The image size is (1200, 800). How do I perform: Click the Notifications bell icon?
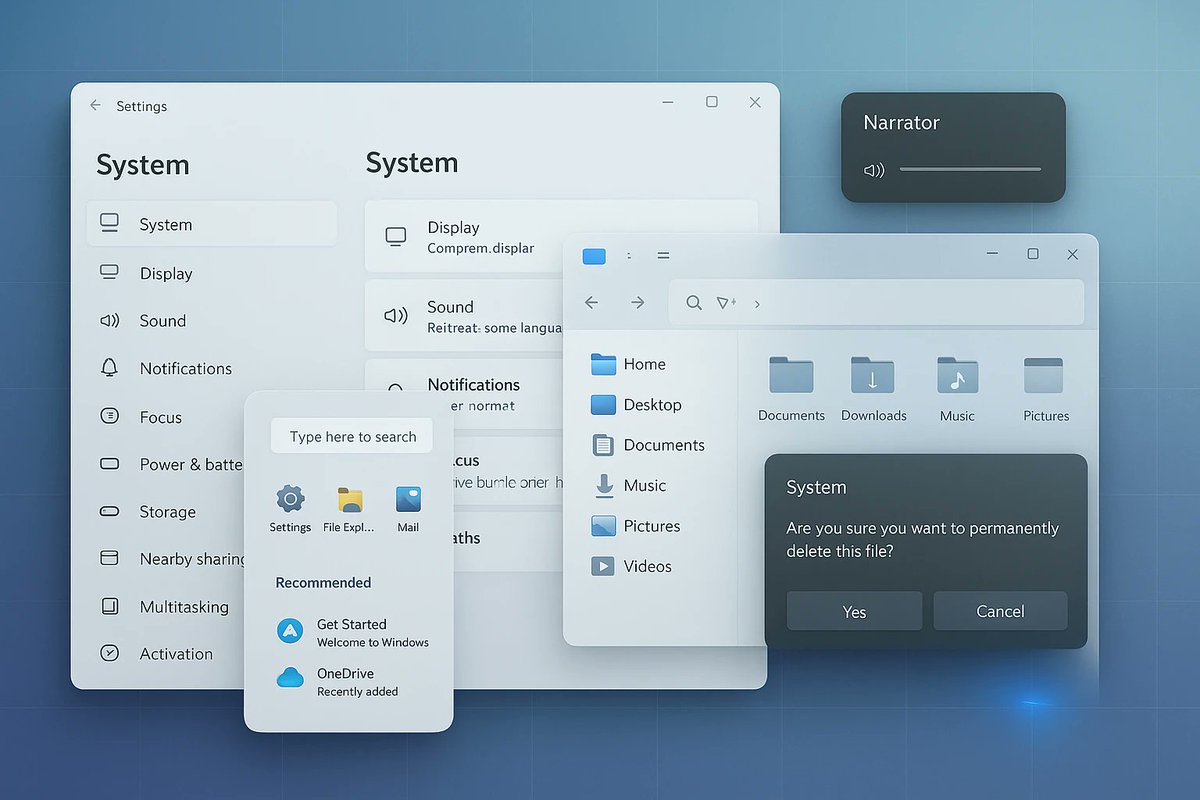[x=109, y=368]
